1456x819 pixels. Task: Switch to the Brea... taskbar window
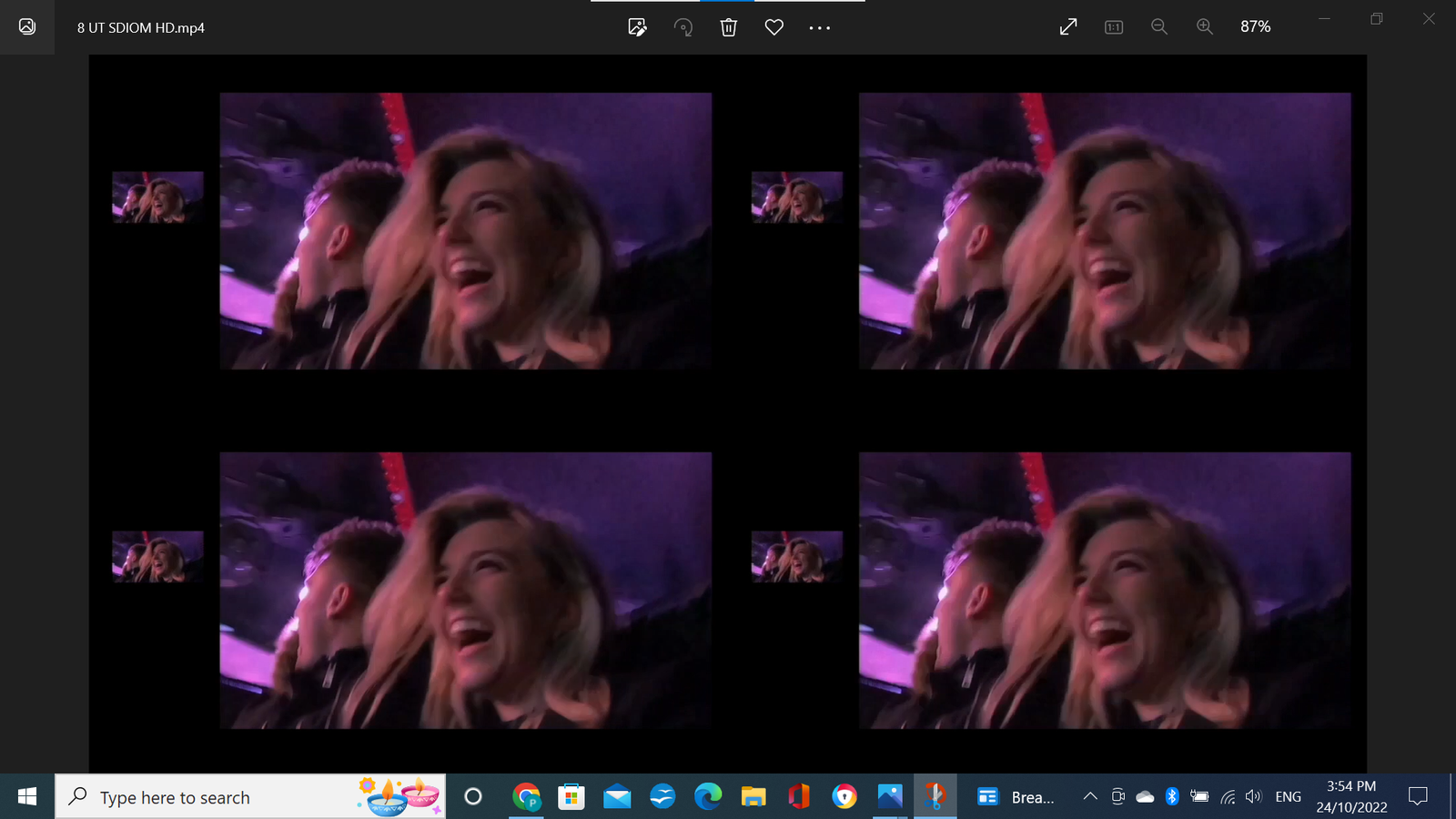[1016, 797]
